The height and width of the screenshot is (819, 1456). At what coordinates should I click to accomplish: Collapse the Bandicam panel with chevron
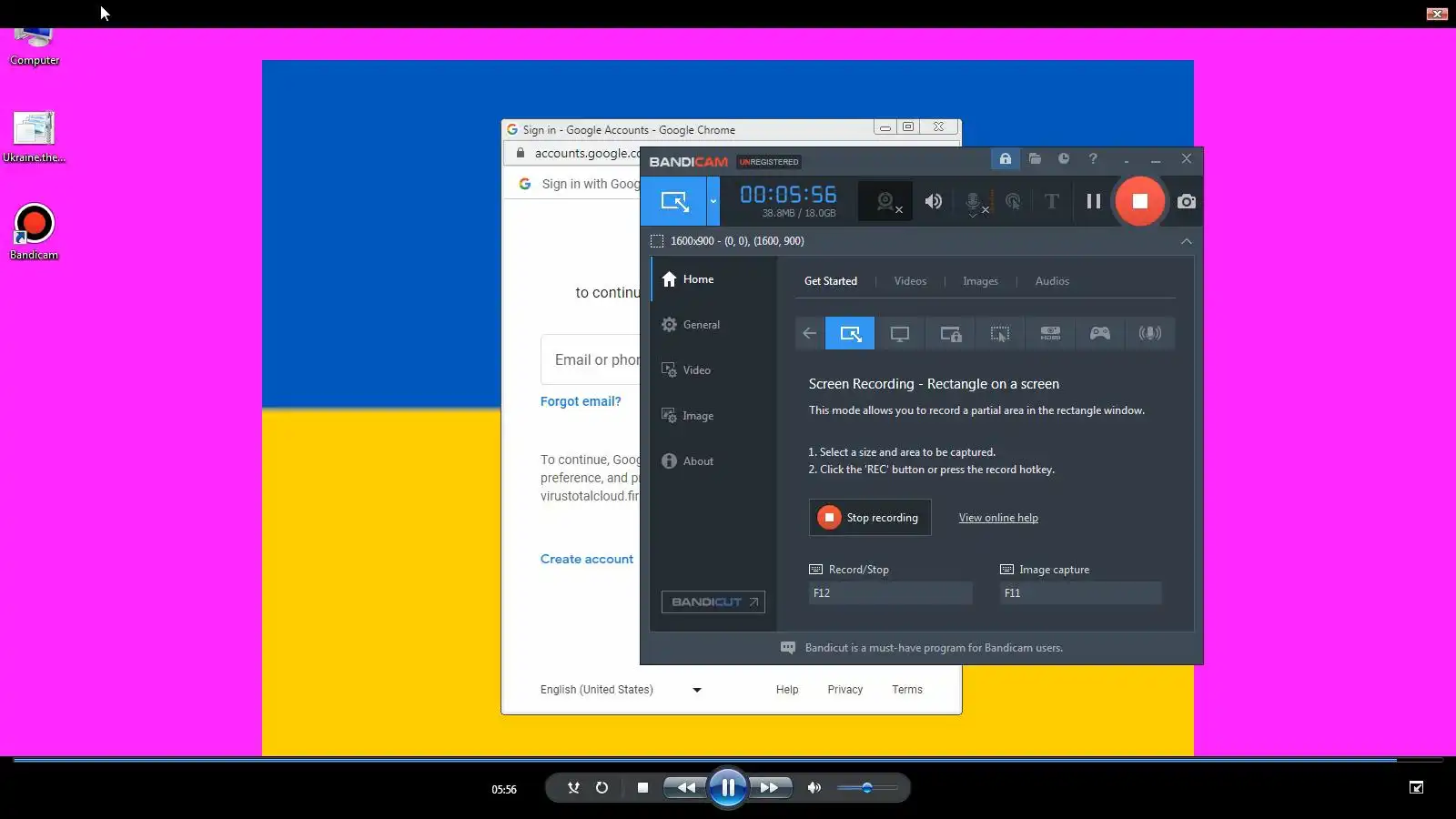(x=1187, y=241)
